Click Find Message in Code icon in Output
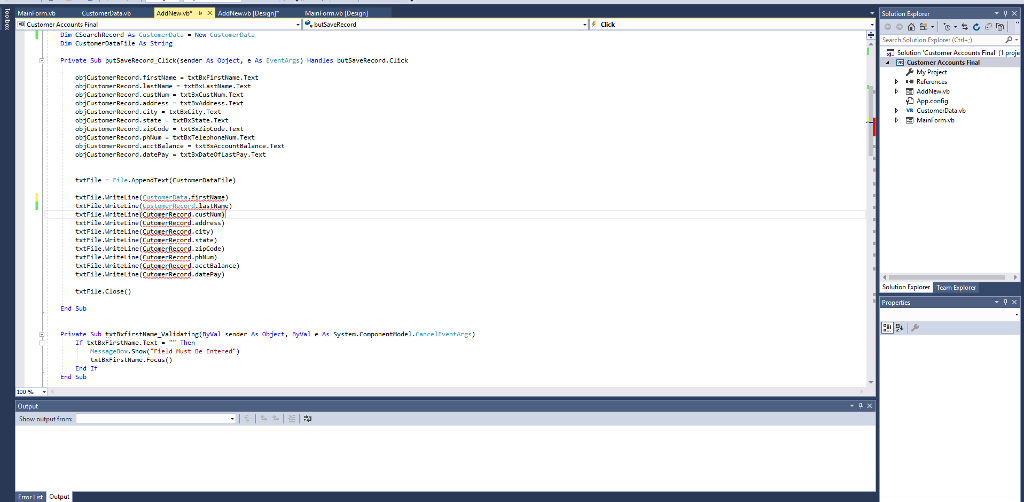This screenshot has height=502, width=1024. click(x=248, y=418)
